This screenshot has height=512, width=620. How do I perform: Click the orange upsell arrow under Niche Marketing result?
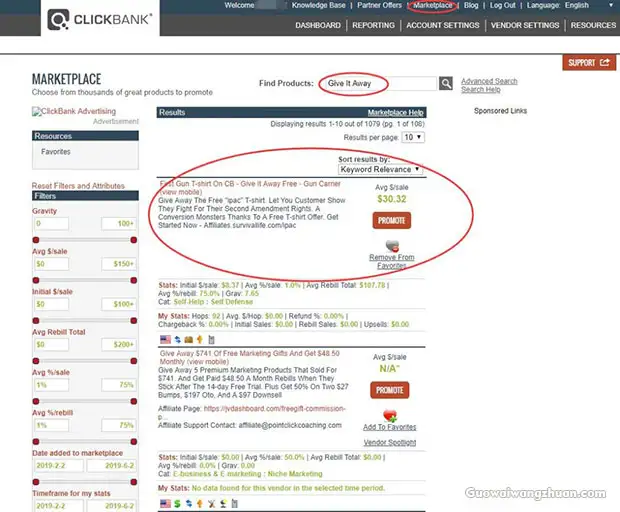[200, 503]
